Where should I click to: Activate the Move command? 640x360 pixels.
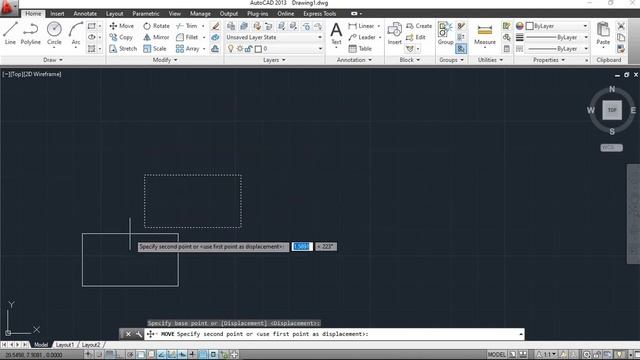pos(122,26)
